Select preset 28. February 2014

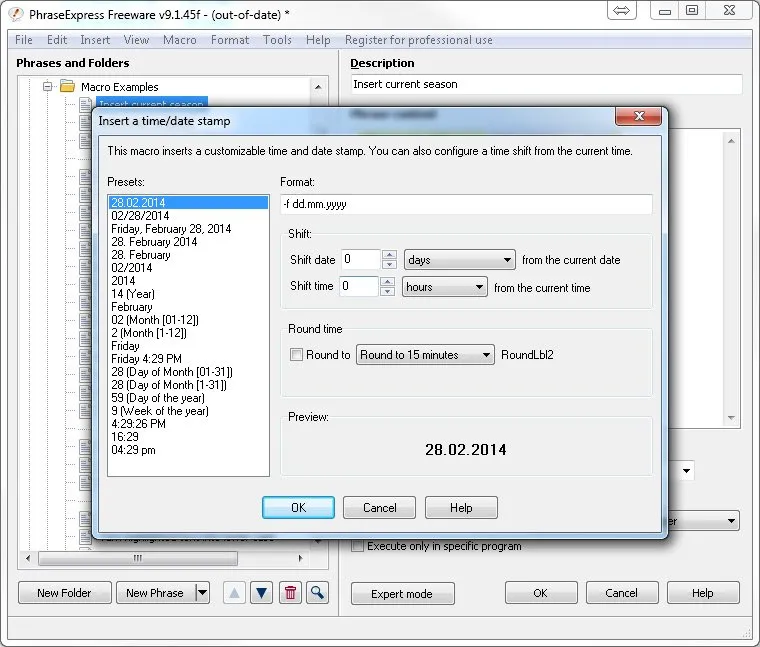click(188, 242)
